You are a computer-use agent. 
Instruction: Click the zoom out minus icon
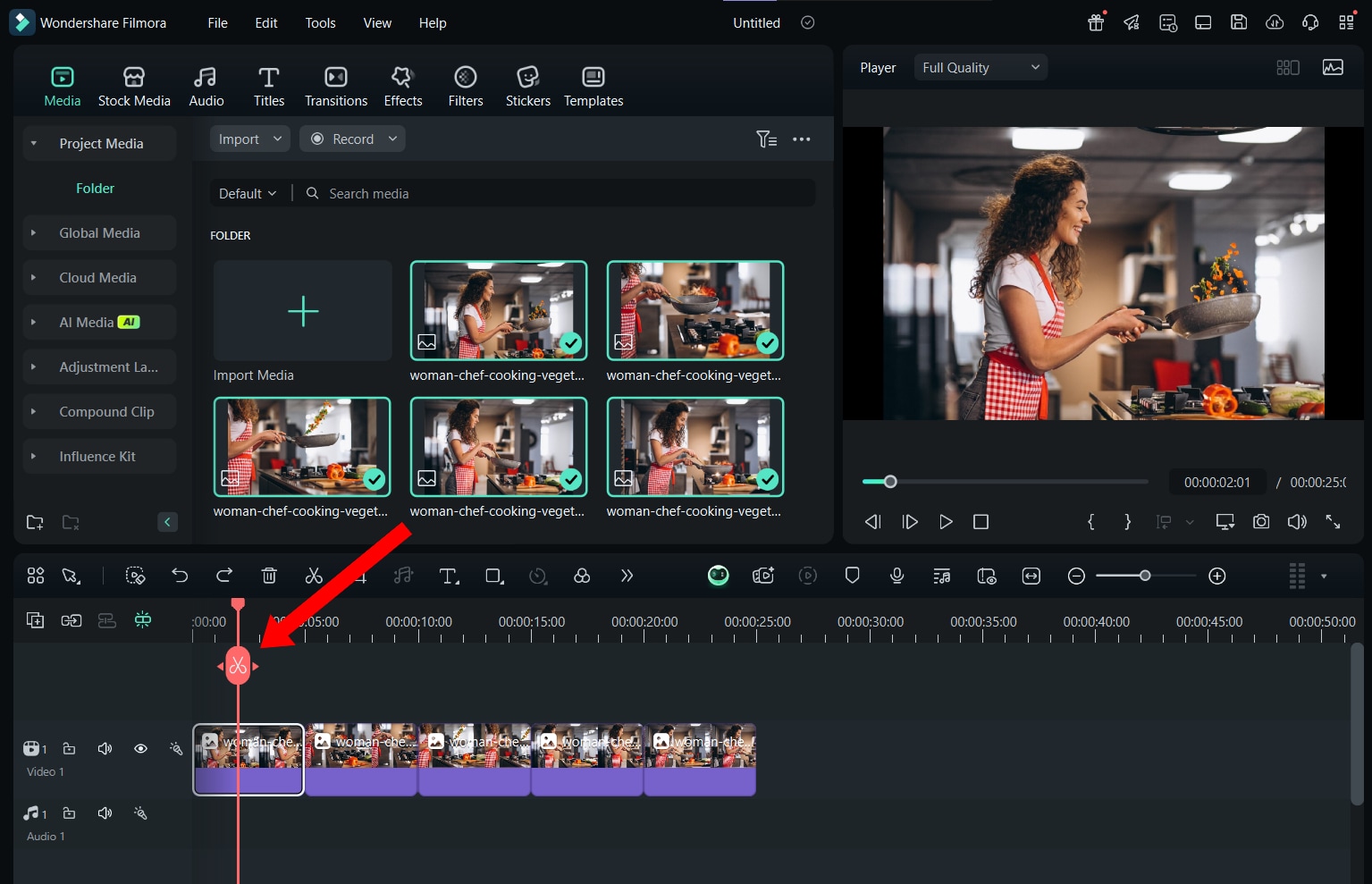tap(1076, 576)
